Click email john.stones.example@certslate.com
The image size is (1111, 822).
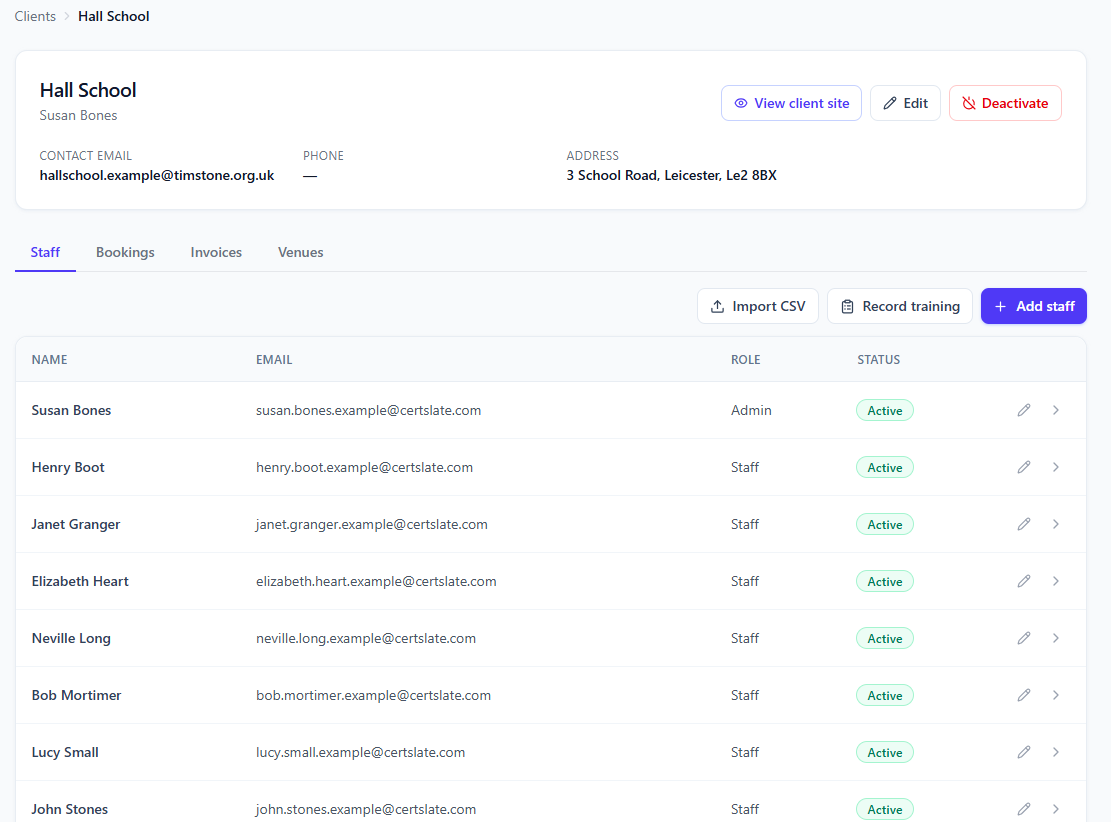(x=366, y=809)
